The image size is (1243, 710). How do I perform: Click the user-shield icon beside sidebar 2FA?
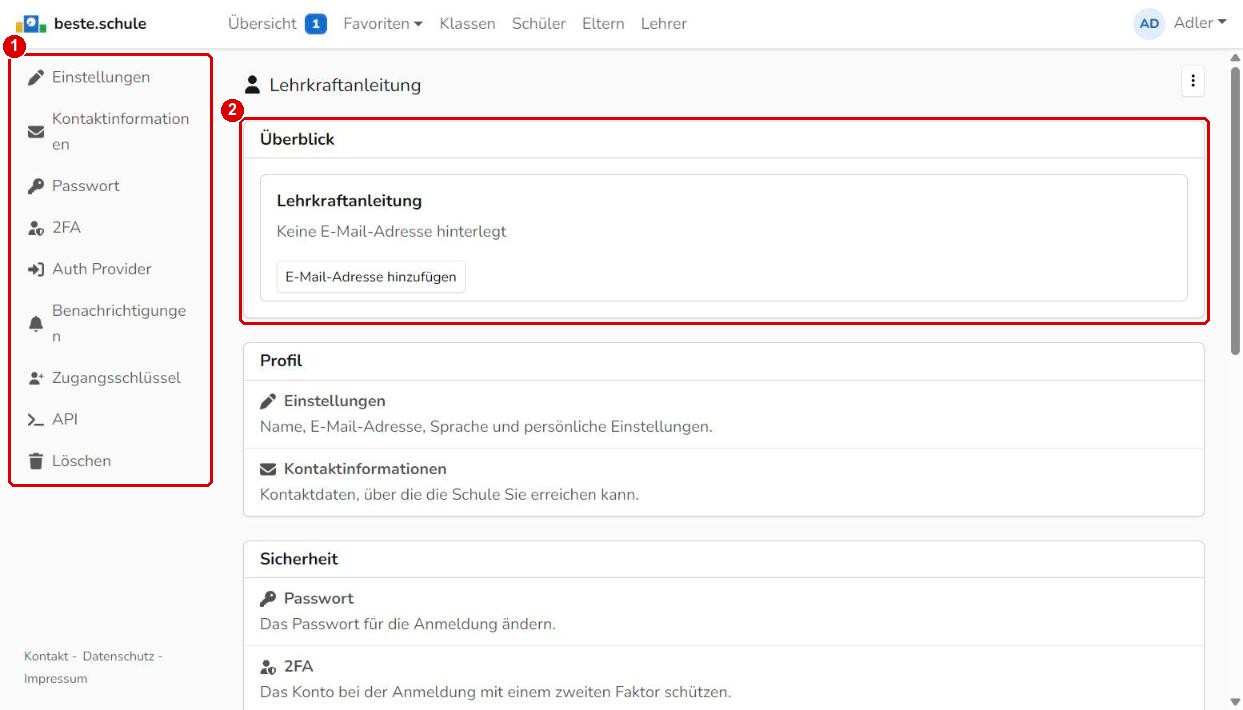click(36, 228)
